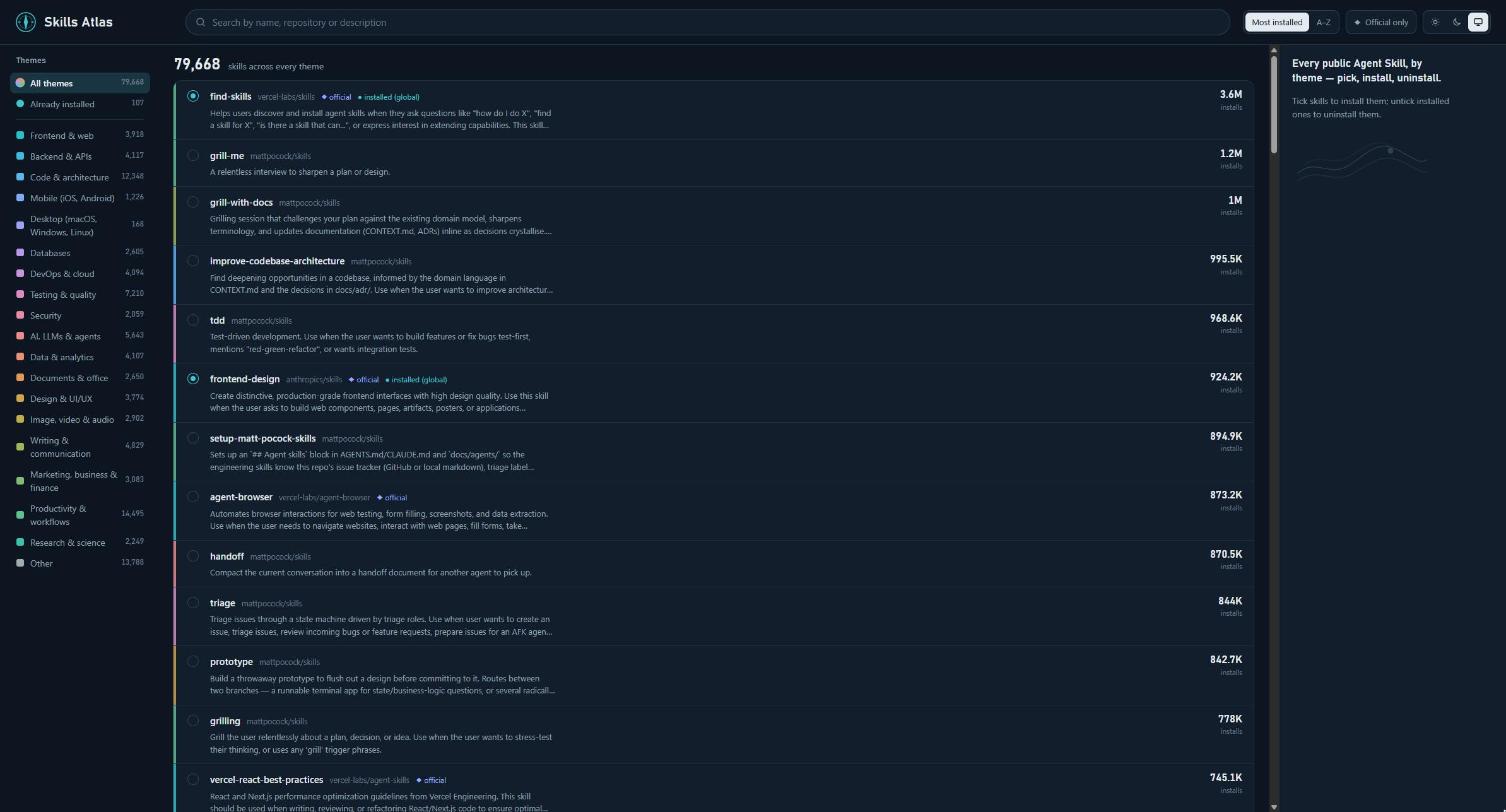Tick the prototype install circle
Viewport: 1506px width, 812px height.
pyautogui.click(x=193, y=661)
